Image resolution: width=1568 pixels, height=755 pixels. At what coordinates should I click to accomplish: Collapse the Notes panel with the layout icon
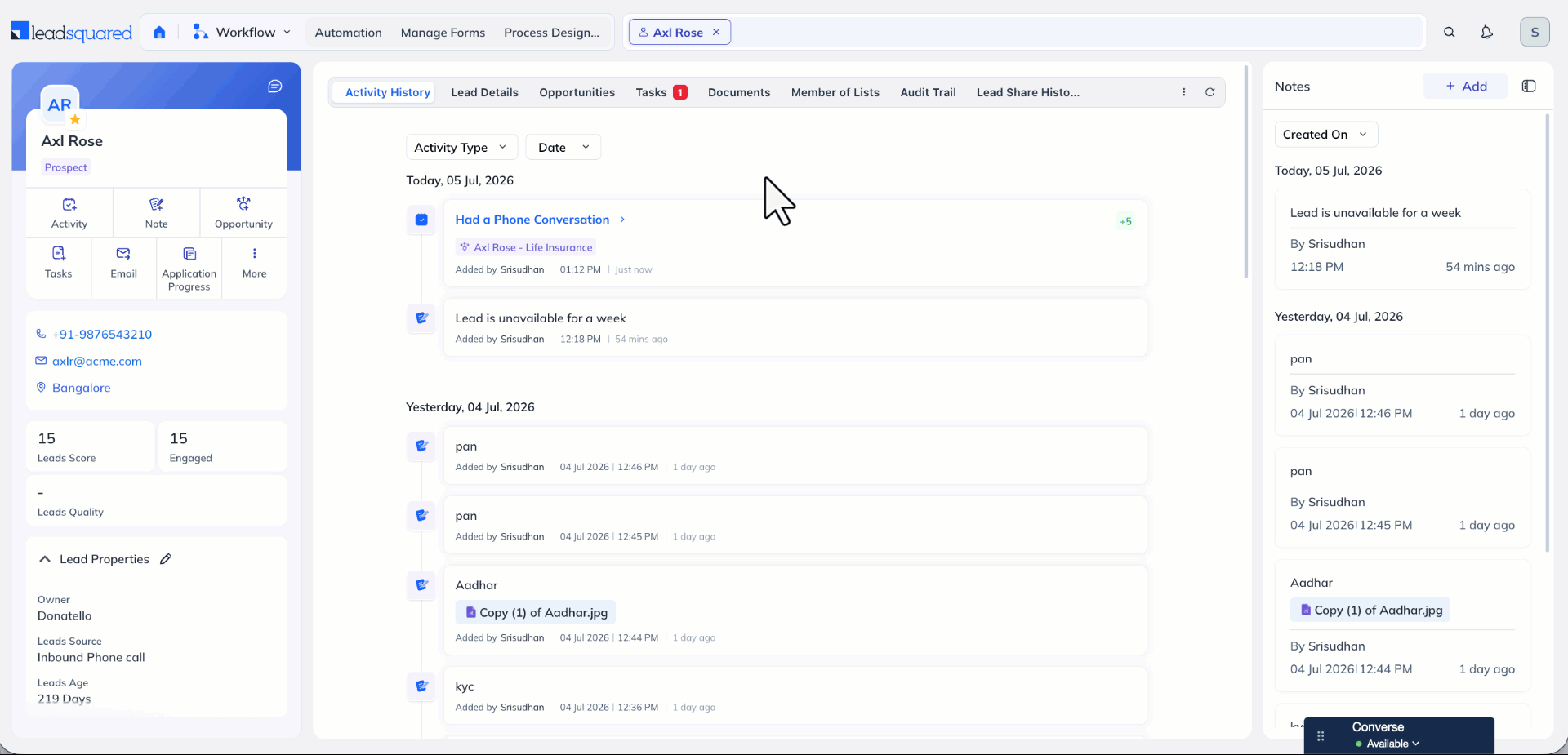(1529, 87)
